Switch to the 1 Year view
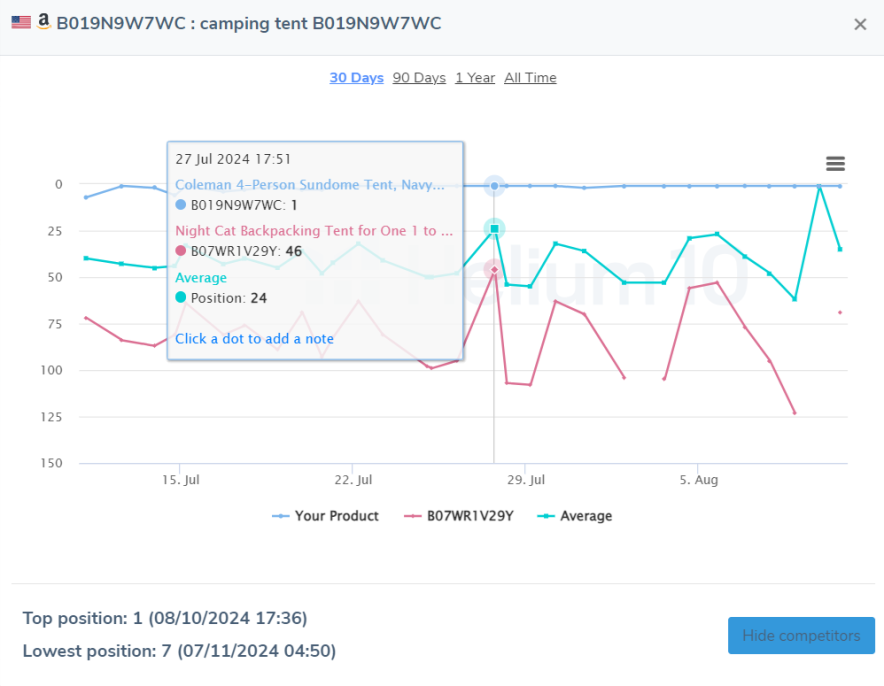 pos(475,77)
